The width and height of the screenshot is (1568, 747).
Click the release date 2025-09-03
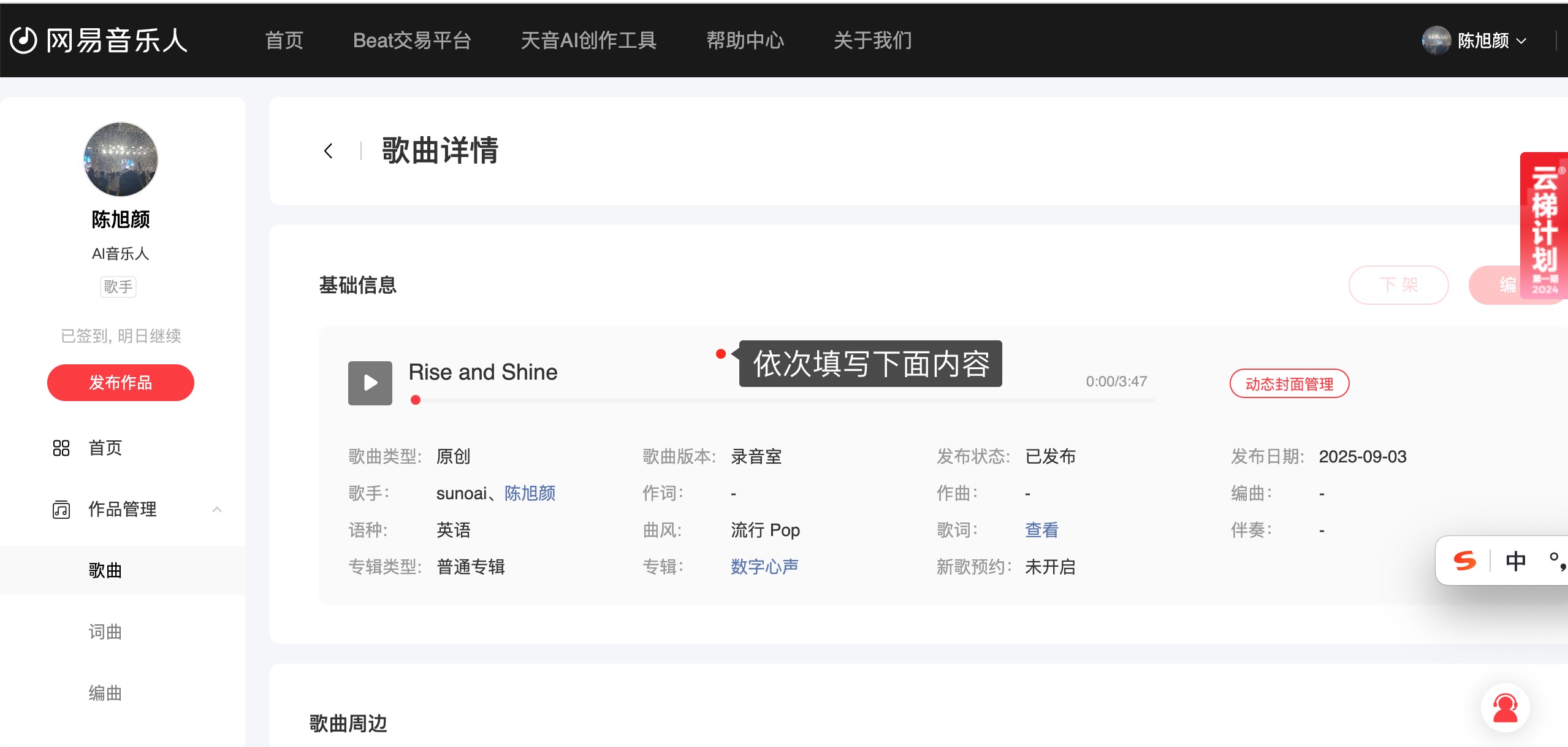click(1362, 456)
